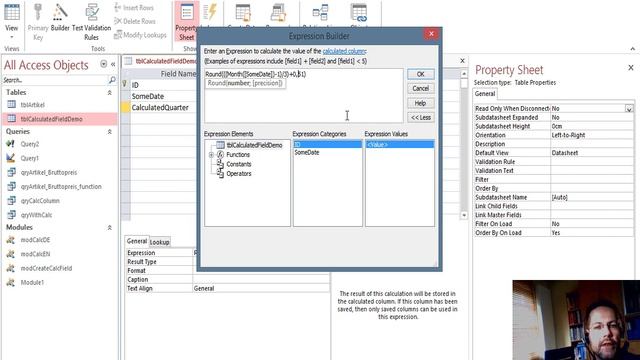The image size is (640, 360).
Task: Open the modCalcEN module
Action: point(35,254)
